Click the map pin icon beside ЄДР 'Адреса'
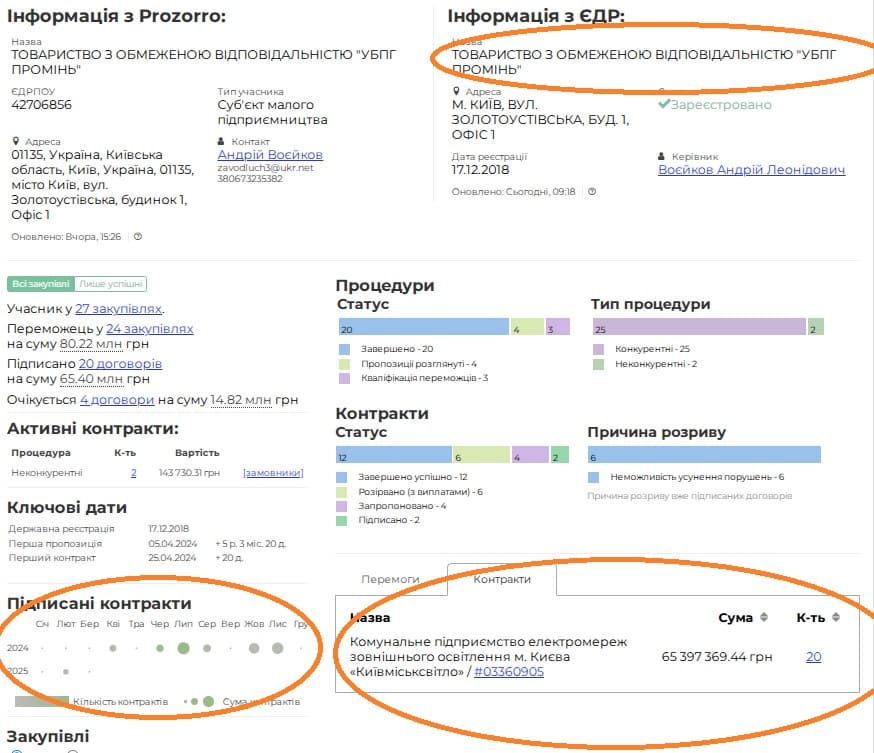The width and height of the screenshot is (874, 753). tap(456, 92)
